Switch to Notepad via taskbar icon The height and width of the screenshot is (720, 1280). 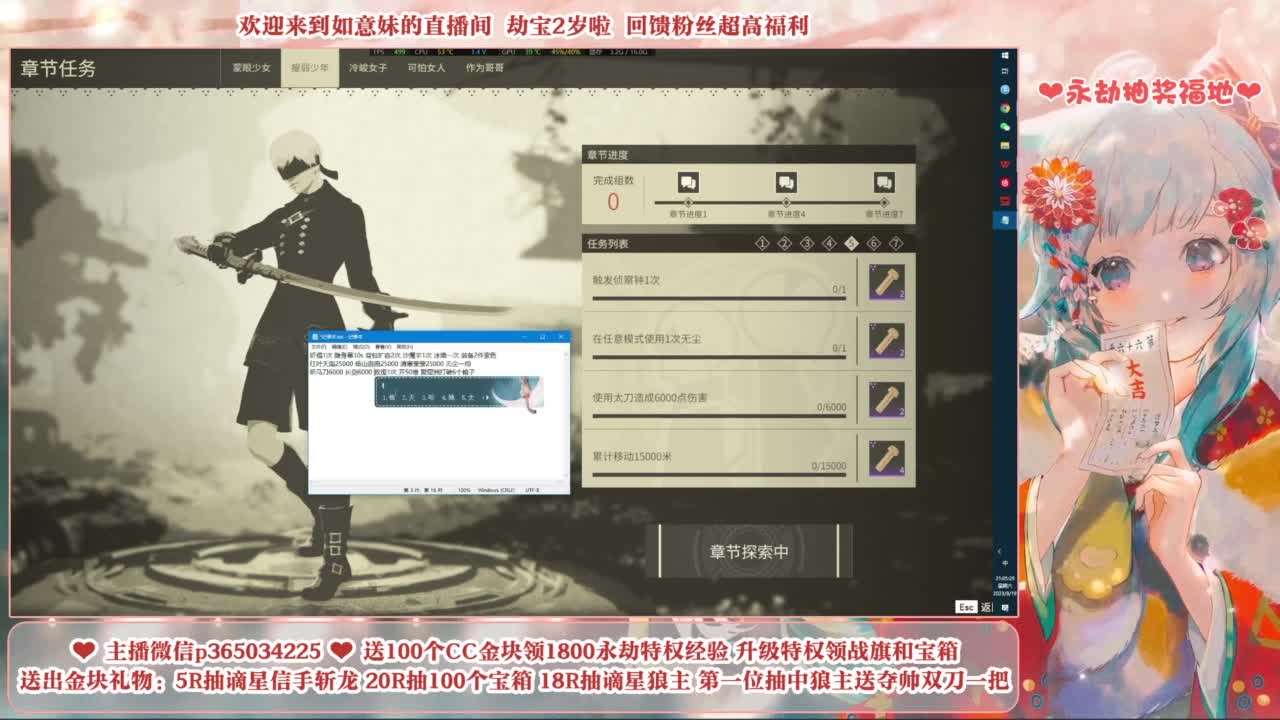coord(1005,219)
